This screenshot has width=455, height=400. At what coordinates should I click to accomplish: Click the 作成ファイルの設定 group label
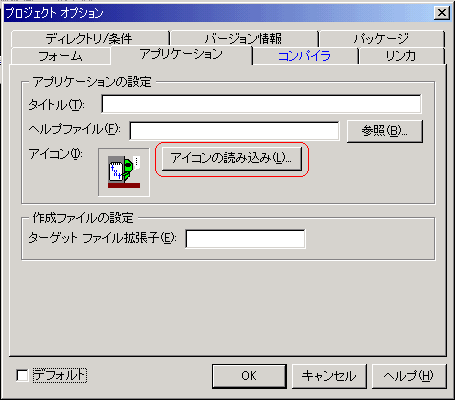coord(83,218)
